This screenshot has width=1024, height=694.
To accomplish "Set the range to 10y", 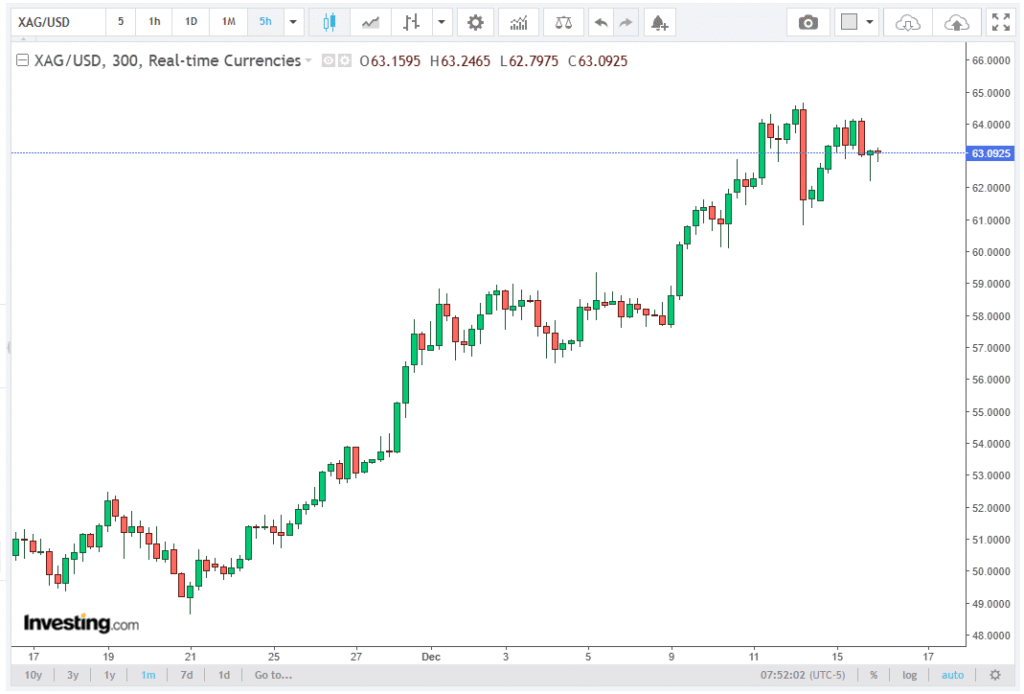I will pos(33,675).
